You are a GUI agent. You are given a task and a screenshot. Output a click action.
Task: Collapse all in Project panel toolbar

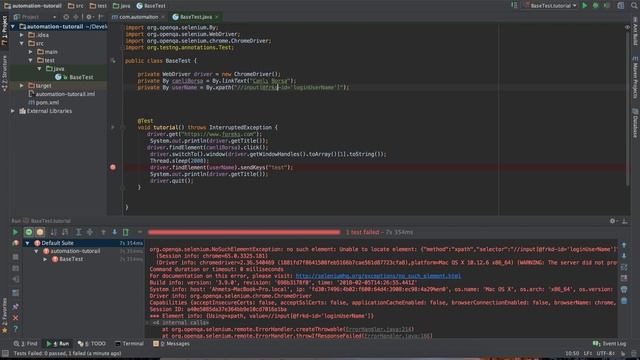point(76,17)
